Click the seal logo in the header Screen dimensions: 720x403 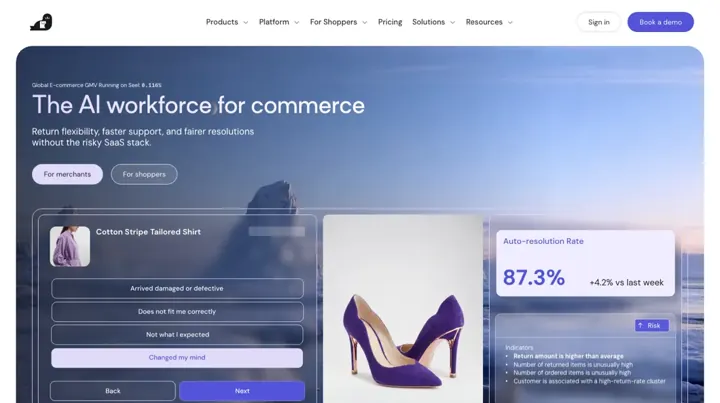(41, 22)
